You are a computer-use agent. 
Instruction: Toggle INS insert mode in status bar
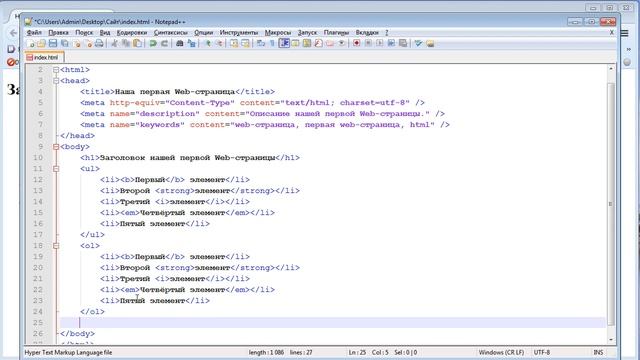[x=598, y=352]
